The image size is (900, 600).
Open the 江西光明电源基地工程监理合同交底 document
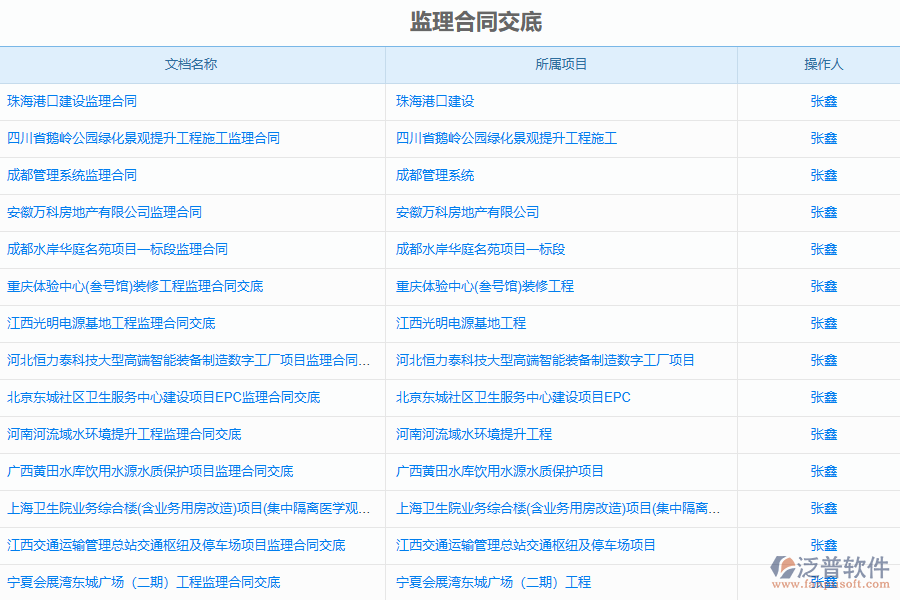click(111, 323)
